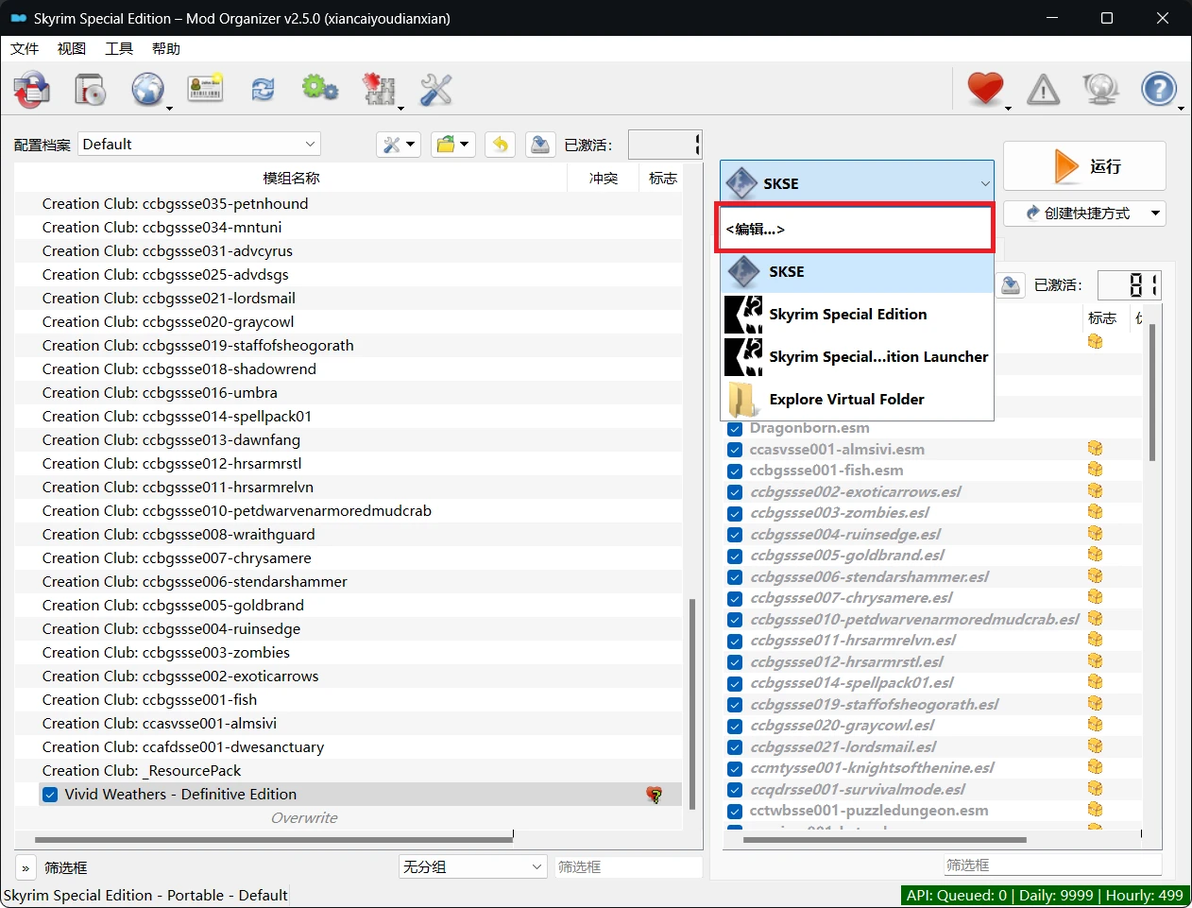Open Settings wrench and screwdriver icon

pyautogui.click(x=436, y=90)
